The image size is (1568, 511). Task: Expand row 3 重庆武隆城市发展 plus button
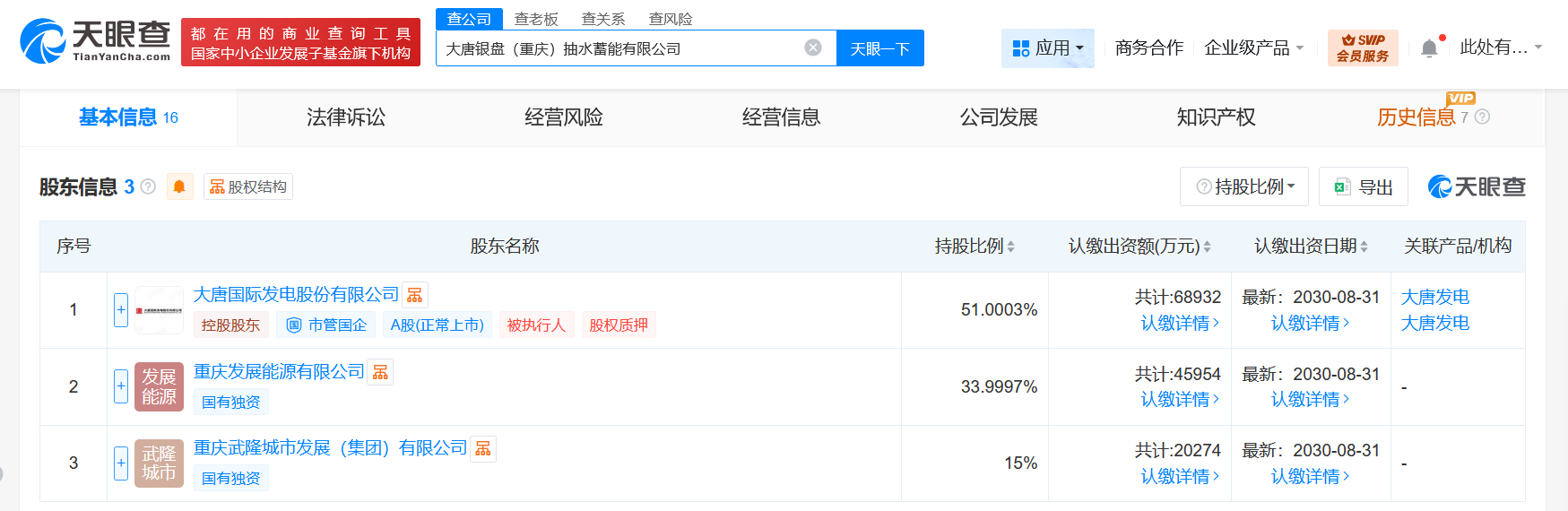pyautogui.click(x=121, y=463)
